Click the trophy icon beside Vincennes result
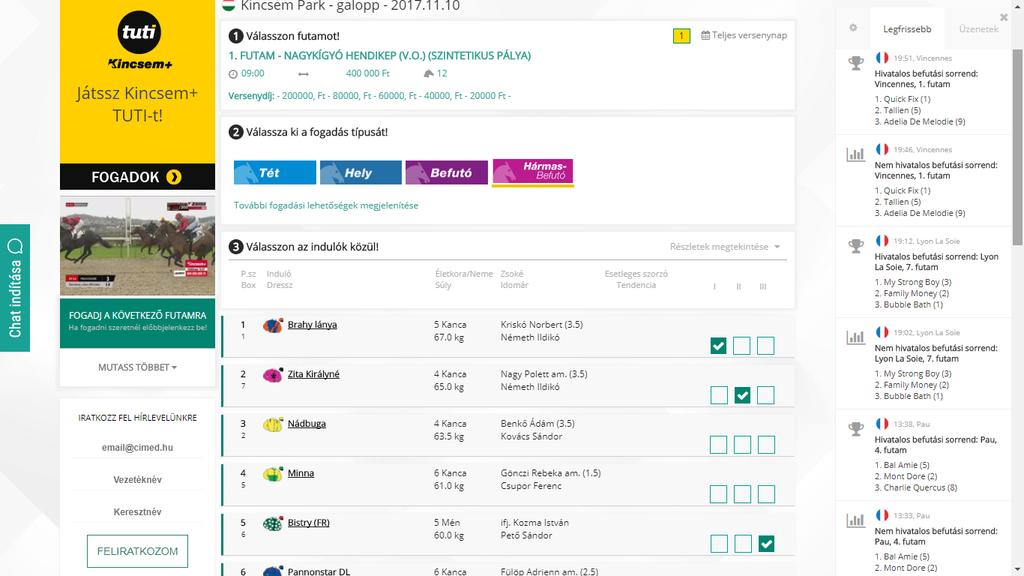Screen dimensions: 1024x576 pos(855,63)
